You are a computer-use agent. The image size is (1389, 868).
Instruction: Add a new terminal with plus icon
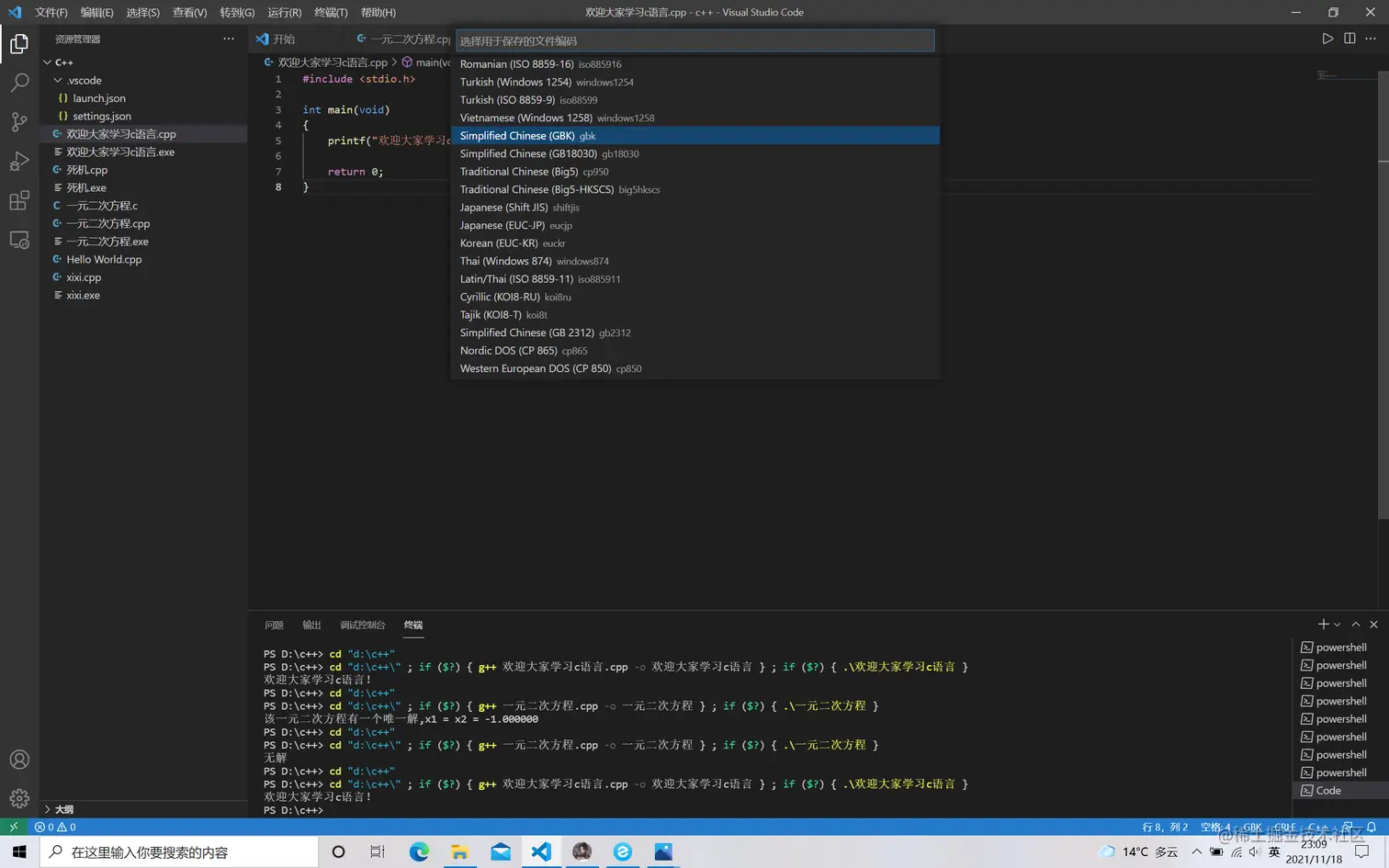click(1323, 625)
